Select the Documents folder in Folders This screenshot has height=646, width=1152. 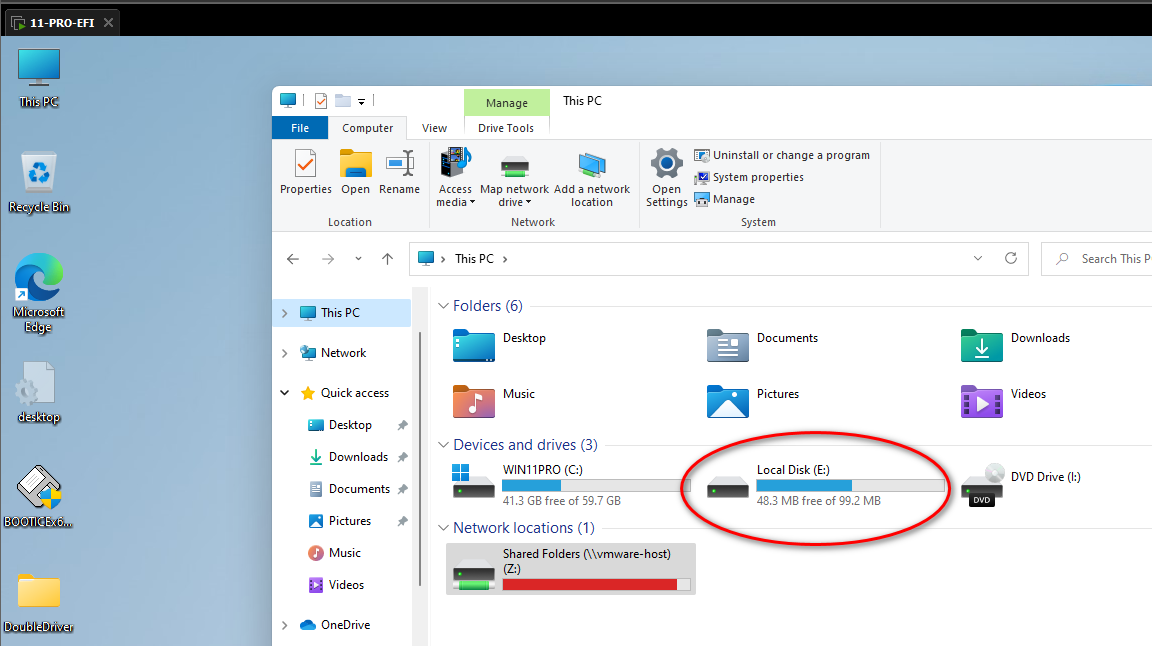[x=763, y=345]
